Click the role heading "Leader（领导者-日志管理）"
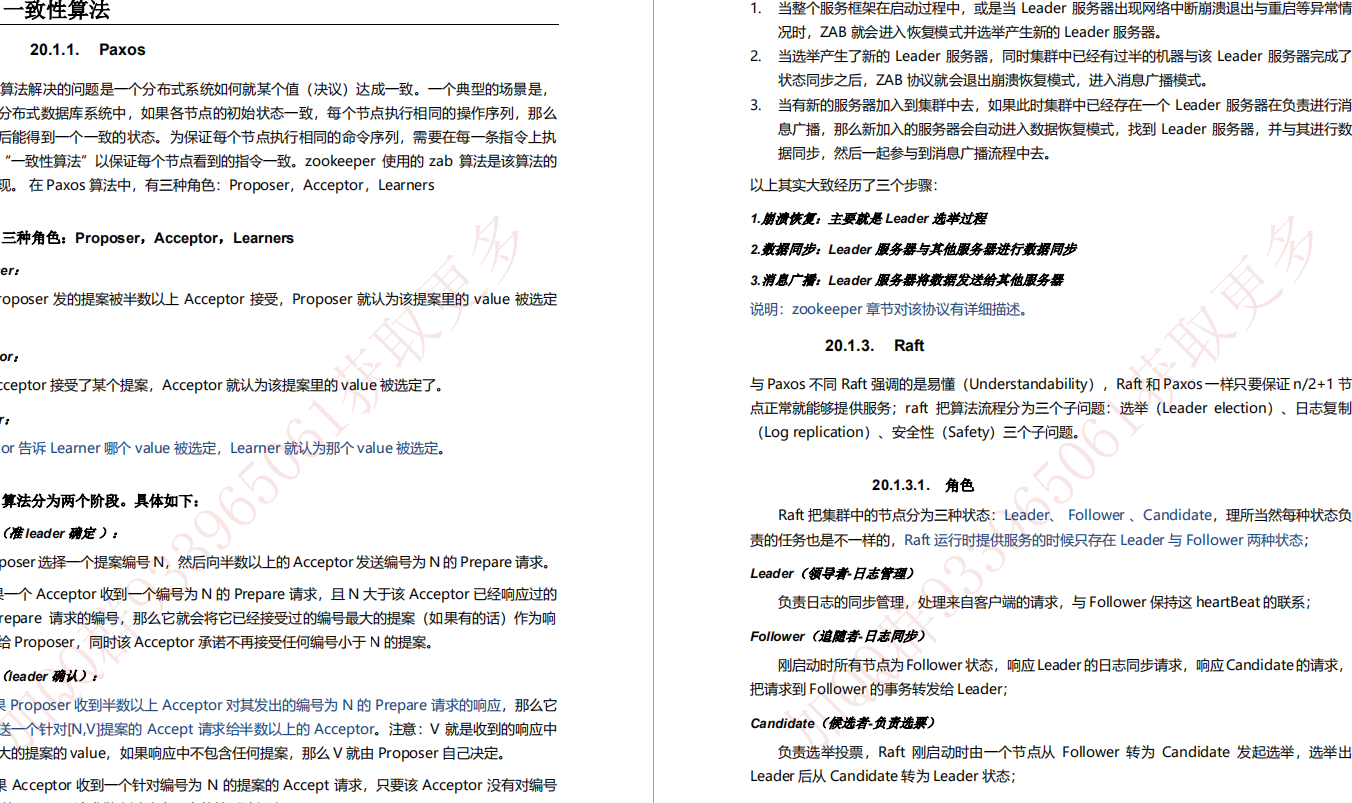This screenshot has width=1352, height=803. (x=832, y=573)
